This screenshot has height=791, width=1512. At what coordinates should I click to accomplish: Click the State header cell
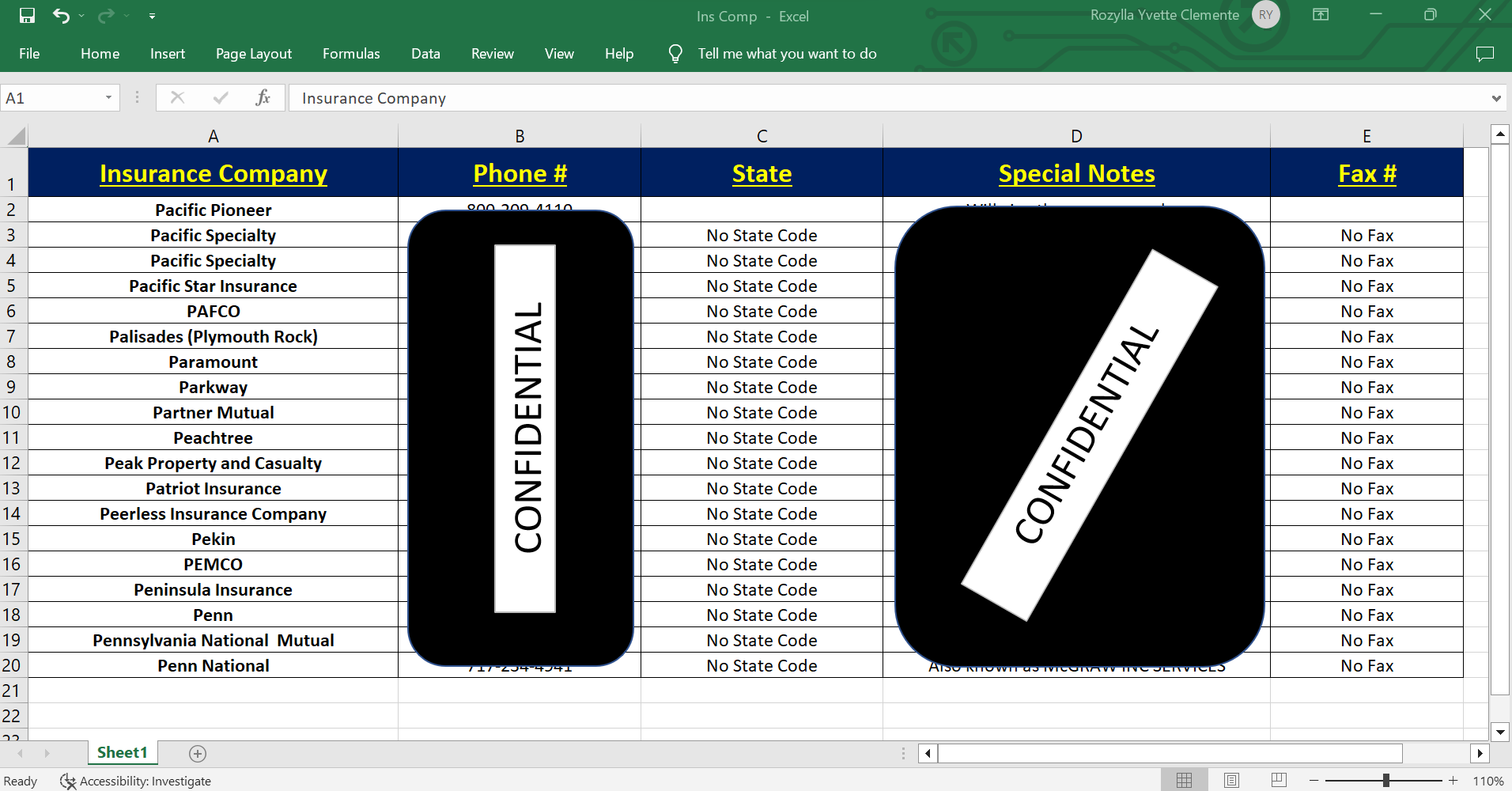tap(762, 172)
